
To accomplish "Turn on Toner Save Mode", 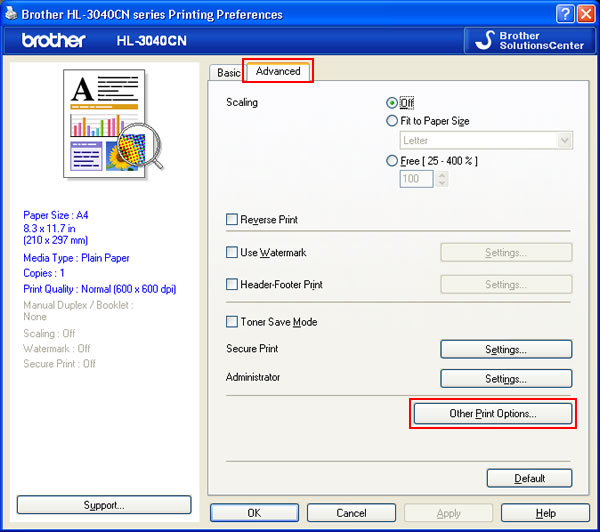I will click(x=232, y=321).
